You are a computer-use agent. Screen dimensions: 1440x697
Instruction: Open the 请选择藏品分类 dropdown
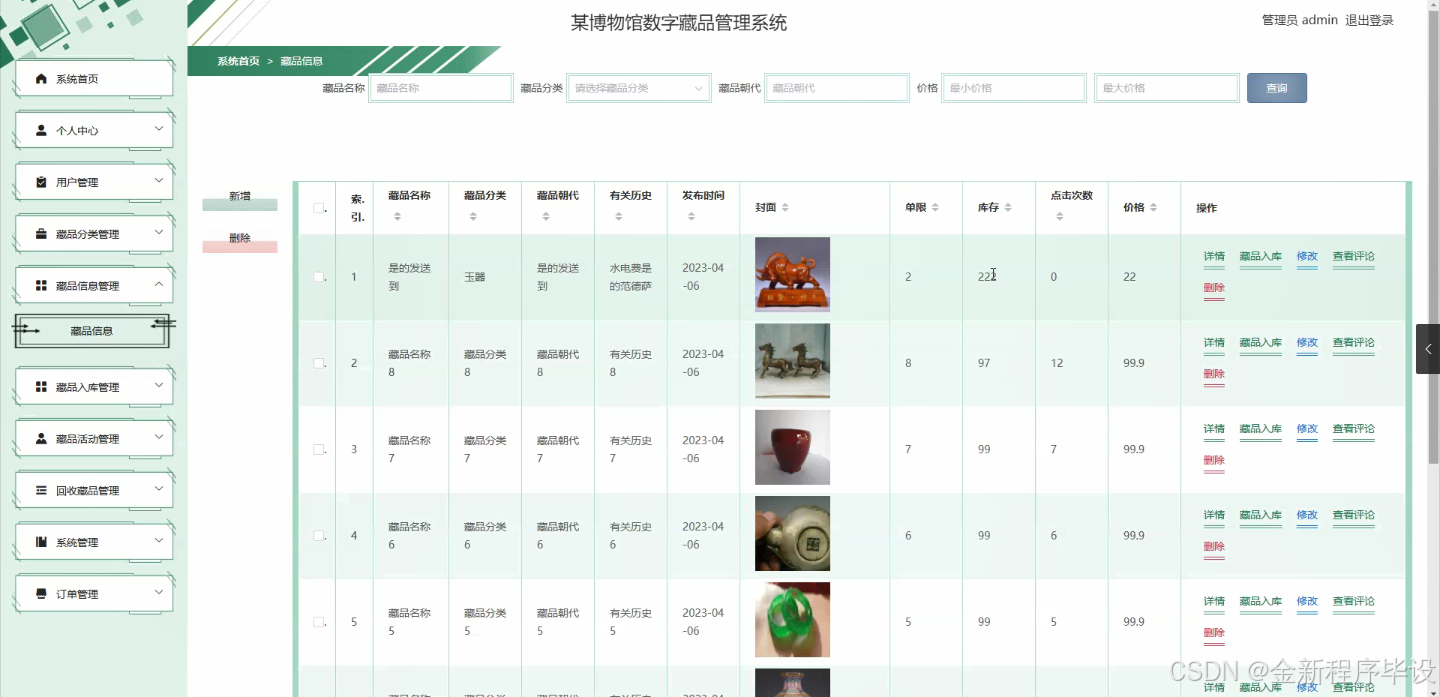(638, 88)
